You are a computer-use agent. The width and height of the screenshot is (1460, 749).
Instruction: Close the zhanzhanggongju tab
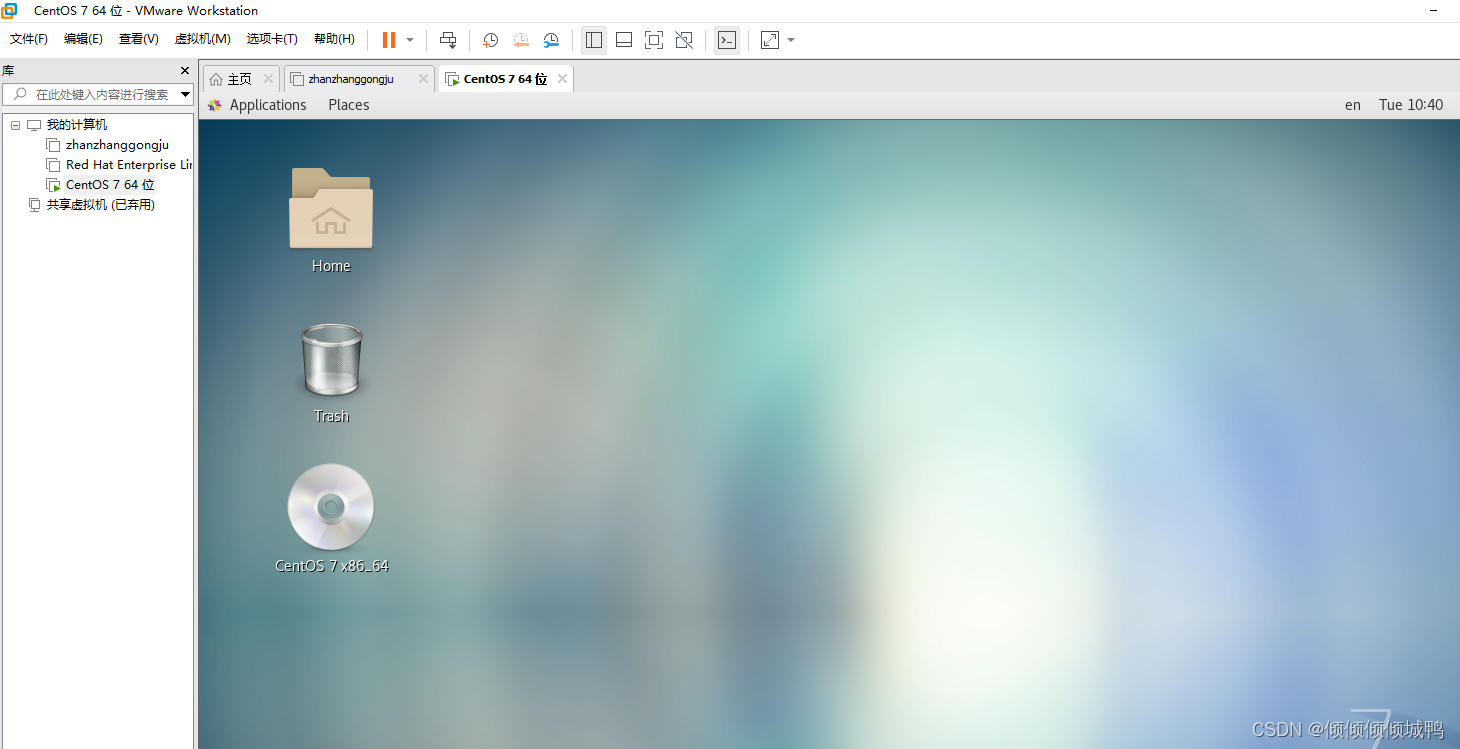point(423,78)
